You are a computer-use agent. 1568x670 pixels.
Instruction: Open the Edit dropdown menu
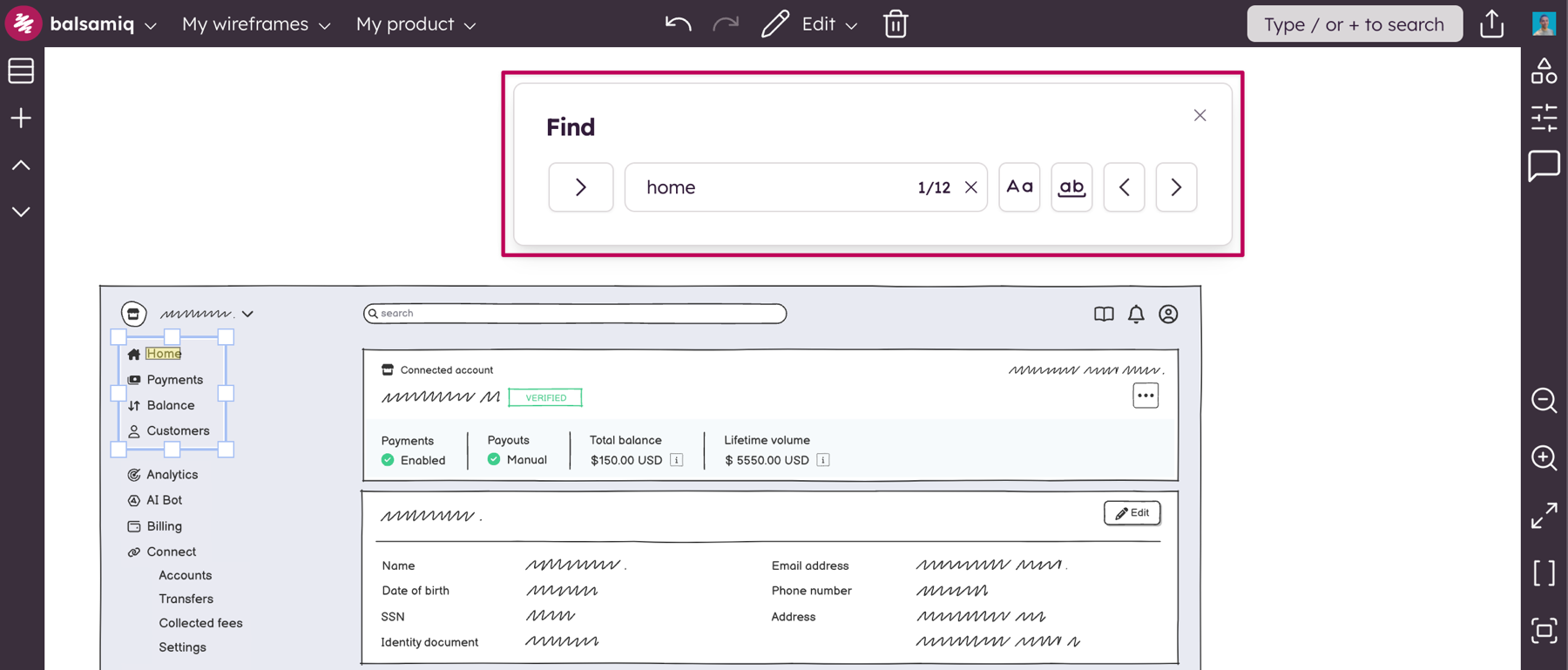point(828,24)
